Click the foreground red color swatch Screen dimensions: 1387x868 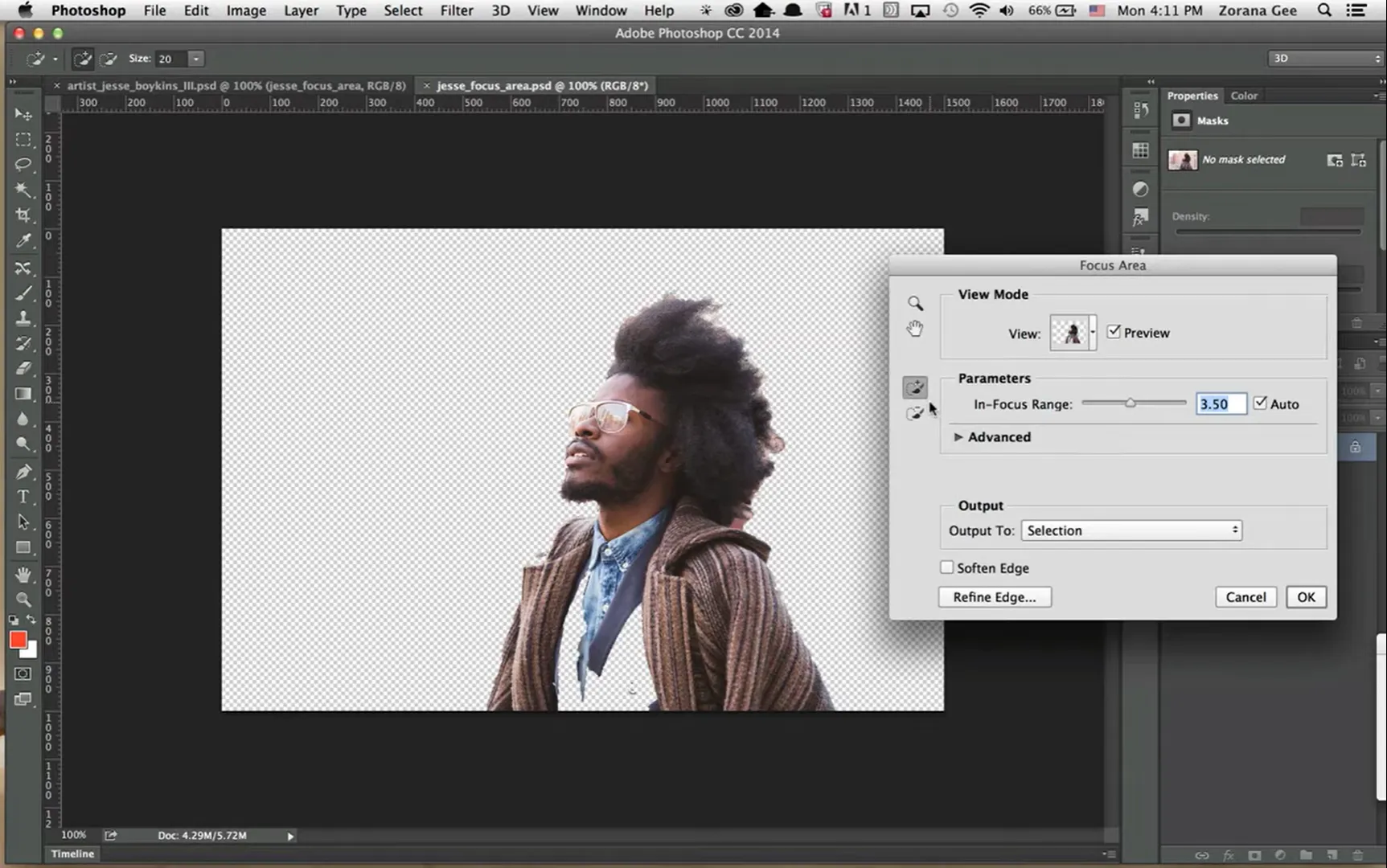tap(18, 640)
